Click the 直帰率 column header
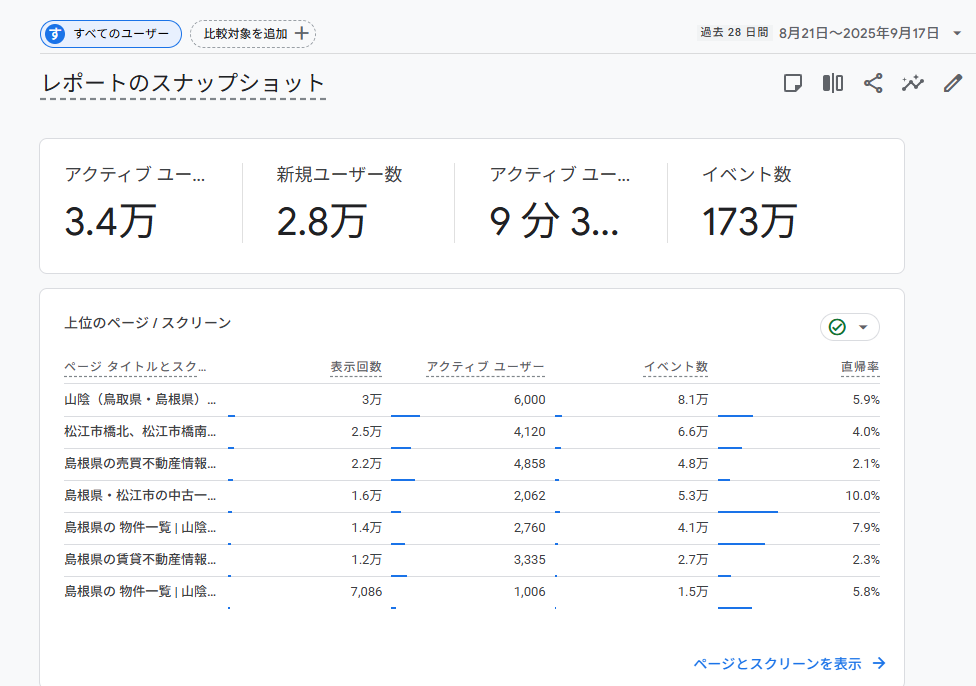 coord(859,367)
